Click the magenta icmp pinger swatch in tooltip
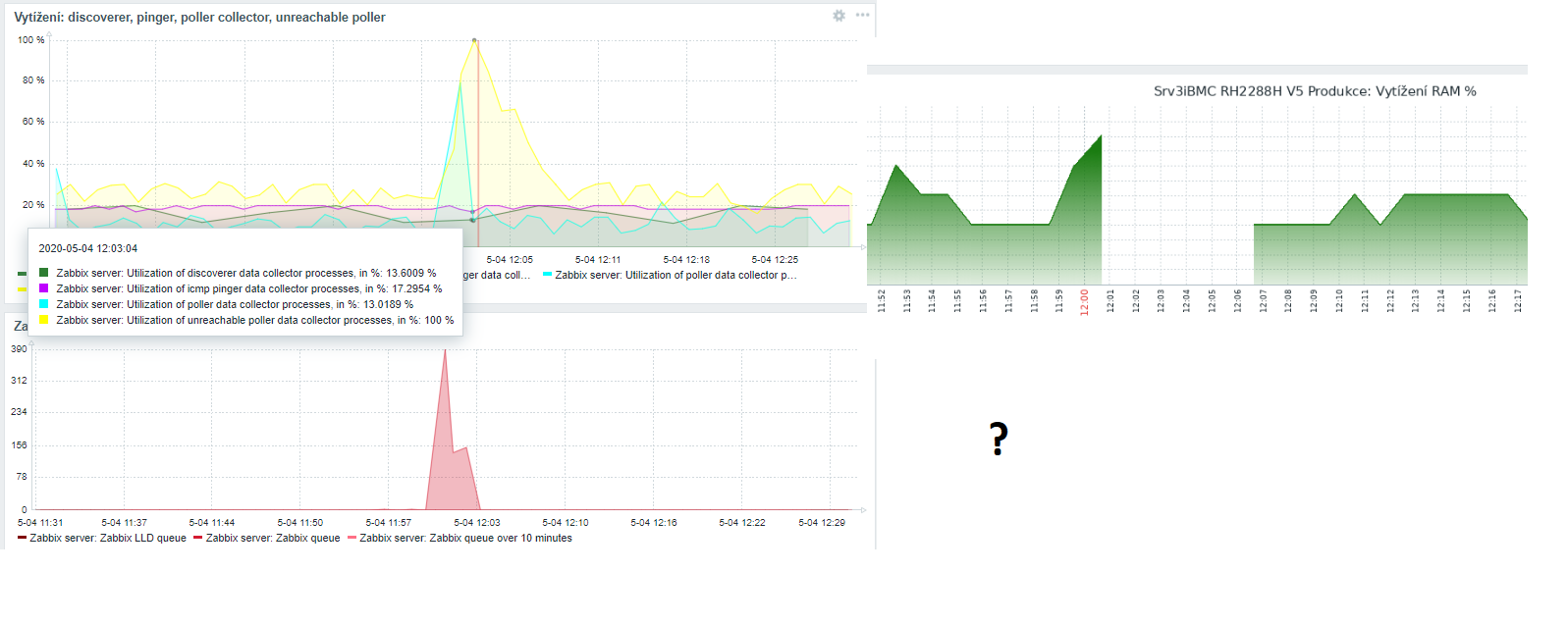 pyautogui.click(x=43, y=288)
